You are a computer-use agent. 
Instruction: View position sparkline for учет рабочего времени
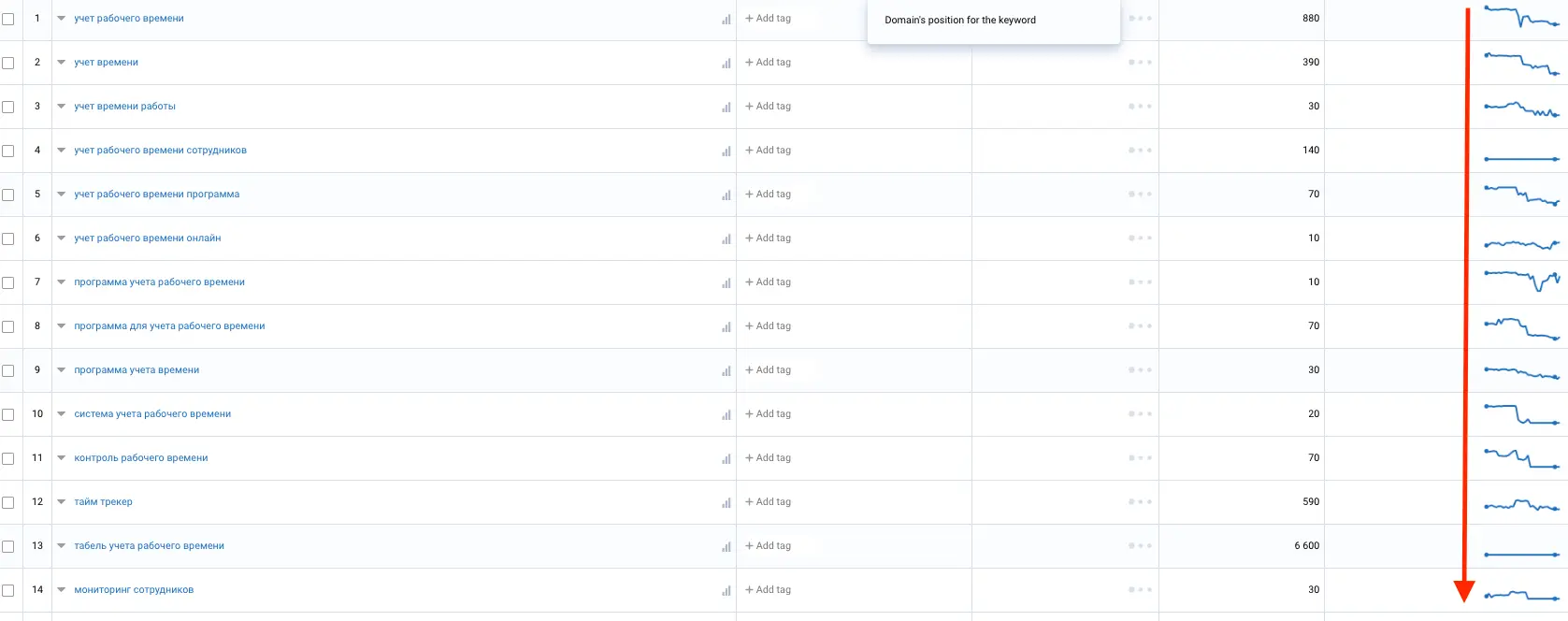pos(1521,17)
